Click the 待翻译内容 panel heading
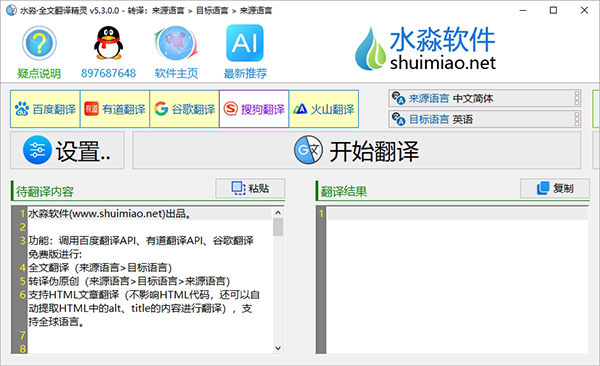The image size is (600, 366). (x=45, y=191)
